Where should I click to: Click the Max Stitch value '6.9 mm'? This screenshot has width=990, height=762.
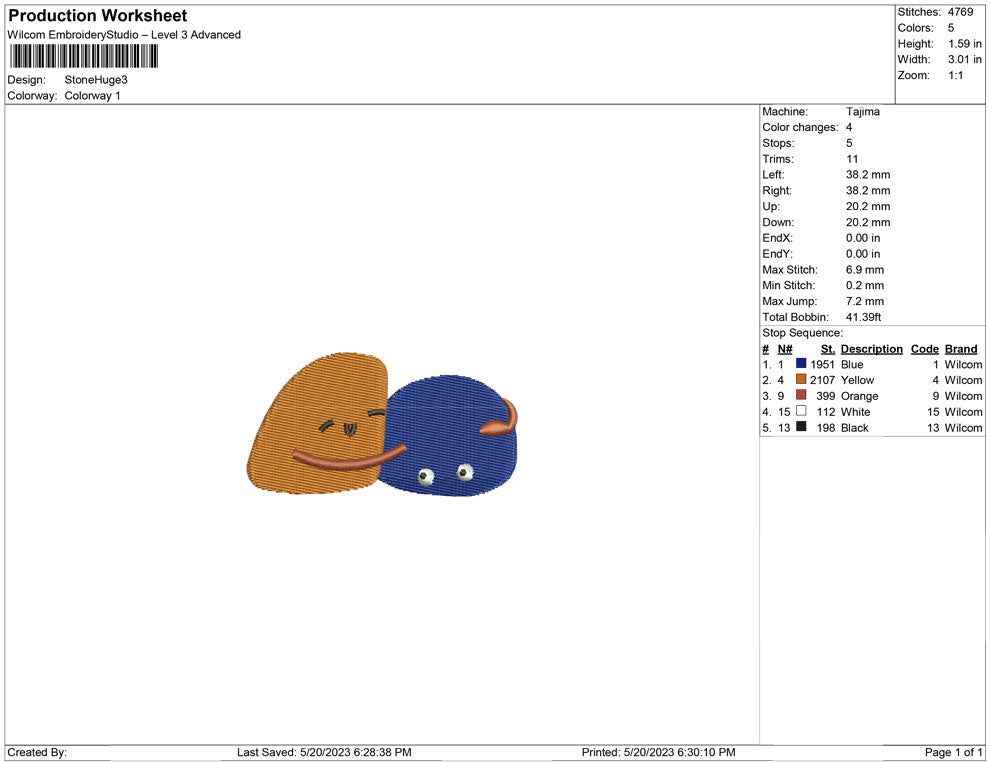tap(865, 270)
